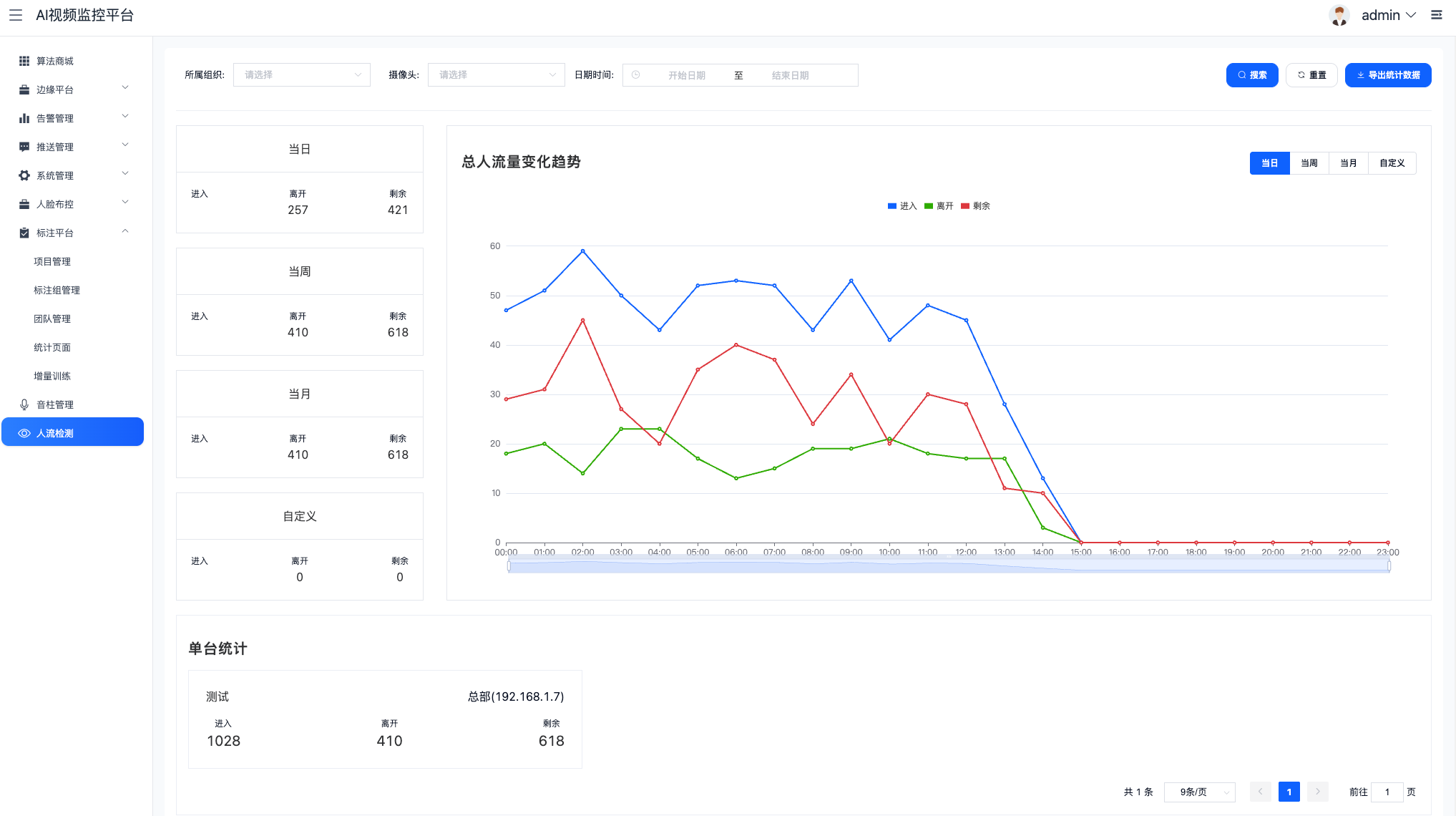The image size is (1456, 816).
Task: Click the 导出统计数据 export button
Action: click(x=1387, y=75)
